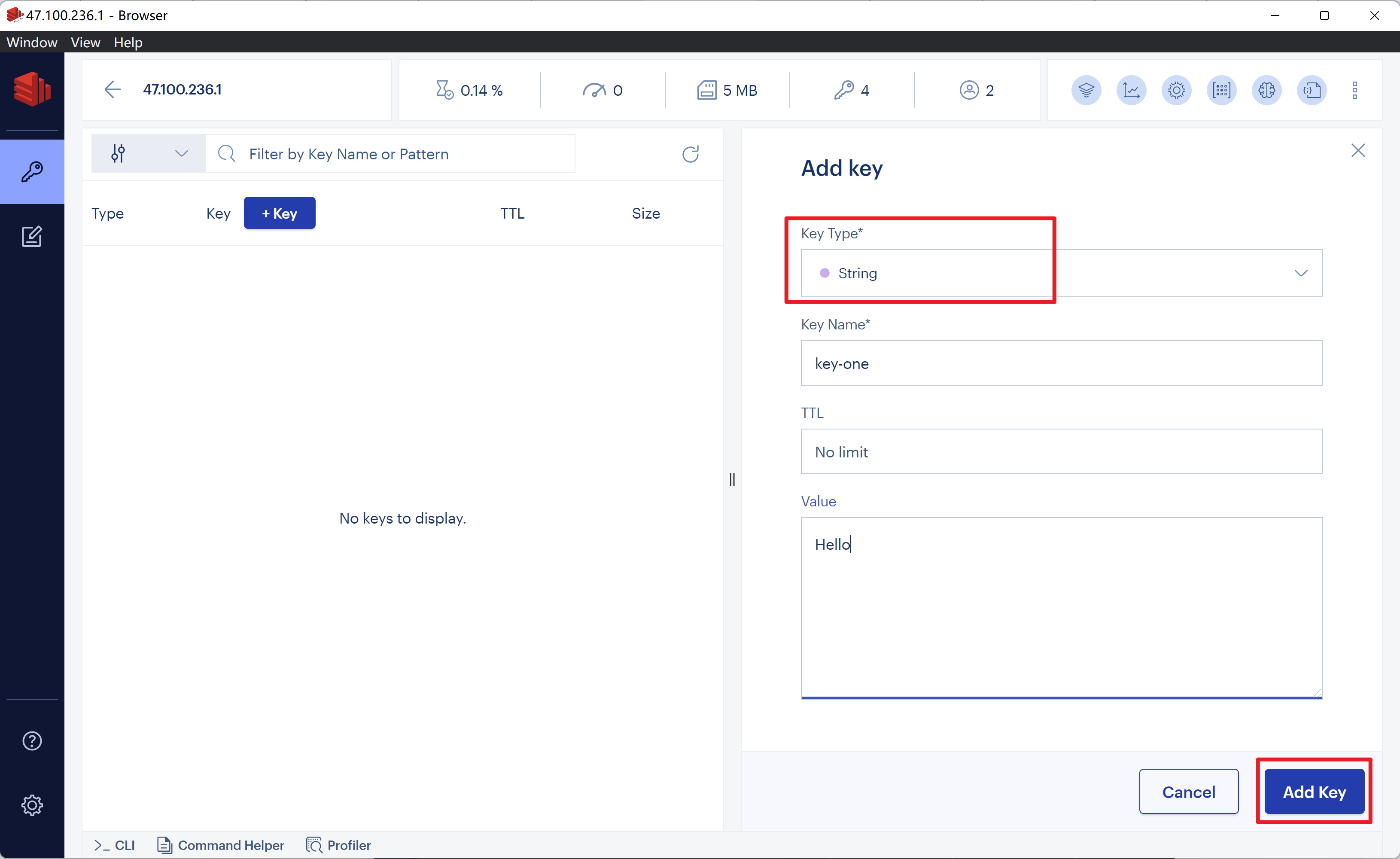The width and height of the screenshot is (1400, 859).
Task: Click the refresh keys icon
Action: [x=691, y=154]
